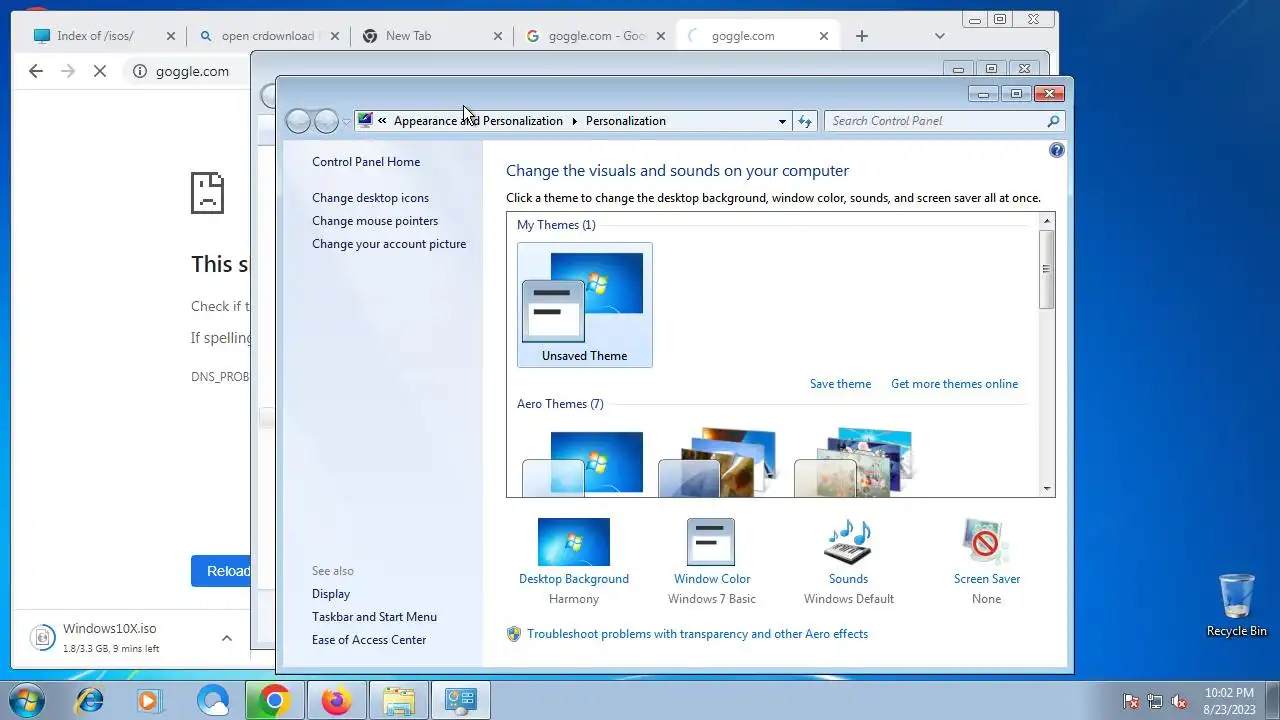Screen dimensions: 1280x720
Task: Select the Unsaved Theme thumbnail
Action: click(585, 305)
